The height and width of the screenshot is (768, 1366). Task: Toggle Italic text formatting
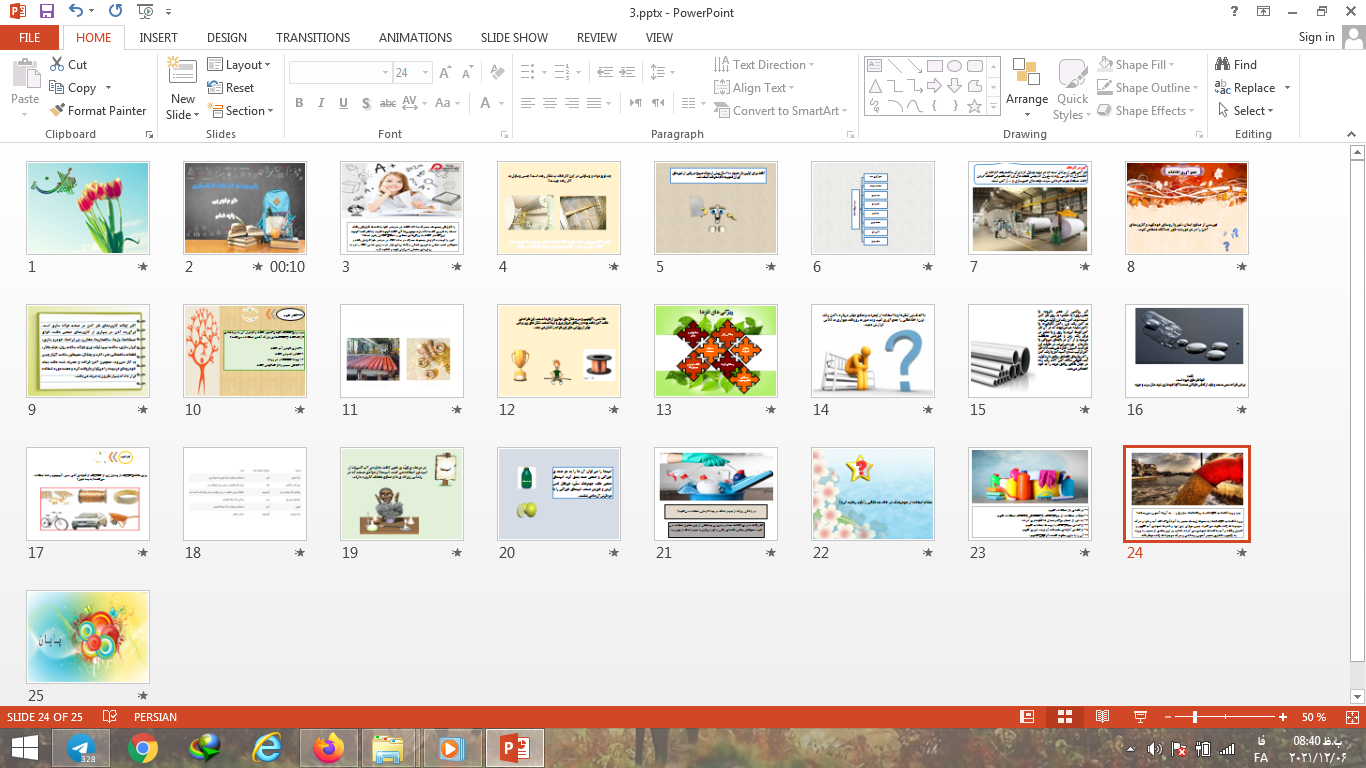coord(321,103)
